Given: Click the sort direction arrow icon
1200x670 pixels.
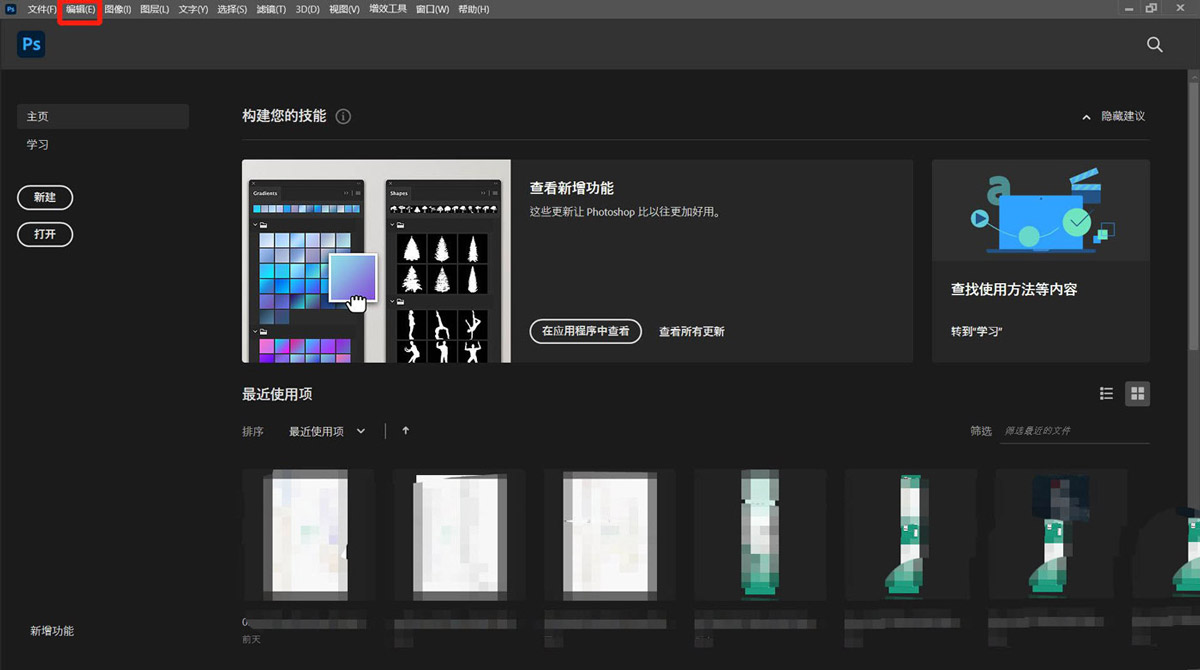Looking at the screenshot, I should (405, 431).
